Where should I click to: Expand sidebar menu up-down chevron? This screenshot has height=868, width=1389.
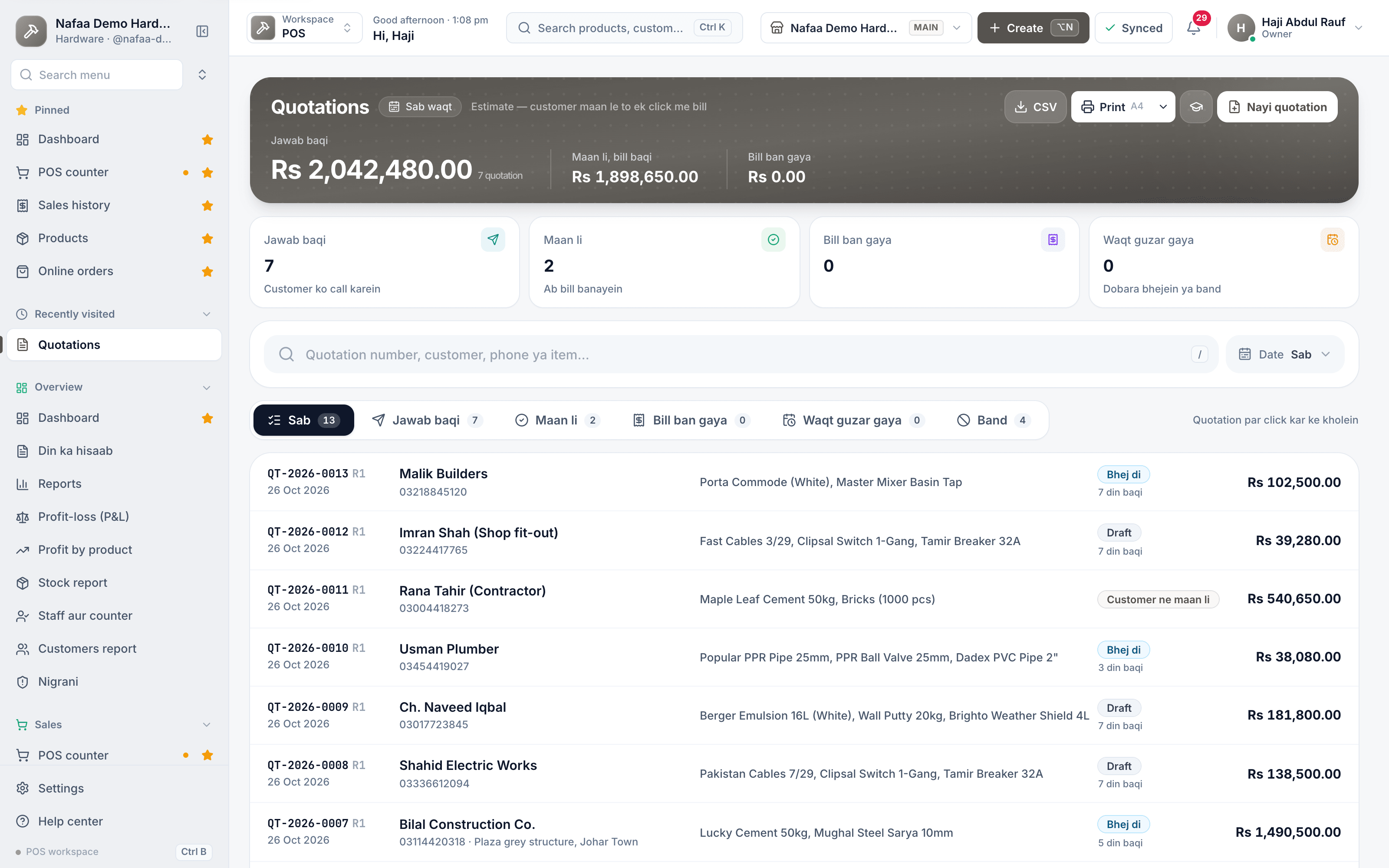tap(202, 75)
